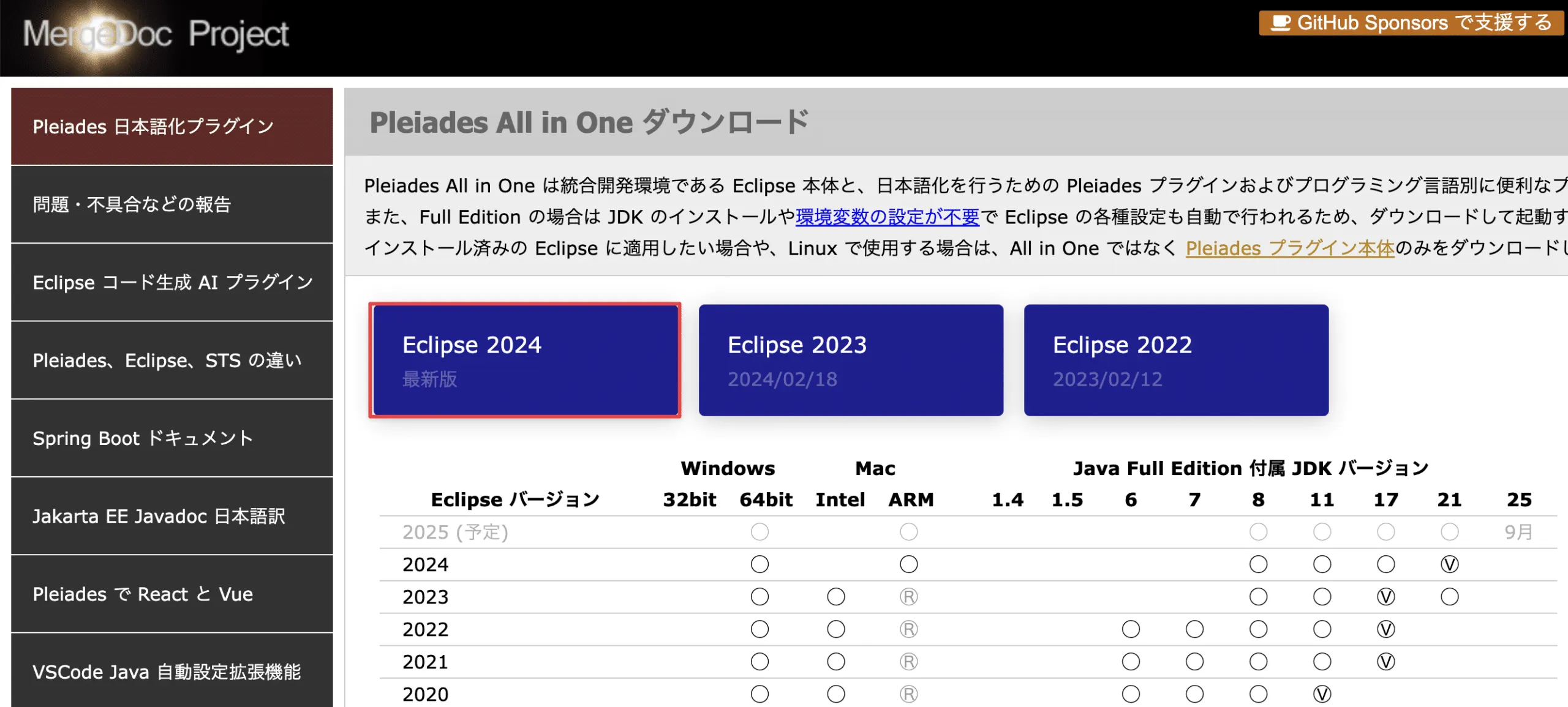Click the coffee cup icon in GitHub Sponsors button

pos(1281,23)
